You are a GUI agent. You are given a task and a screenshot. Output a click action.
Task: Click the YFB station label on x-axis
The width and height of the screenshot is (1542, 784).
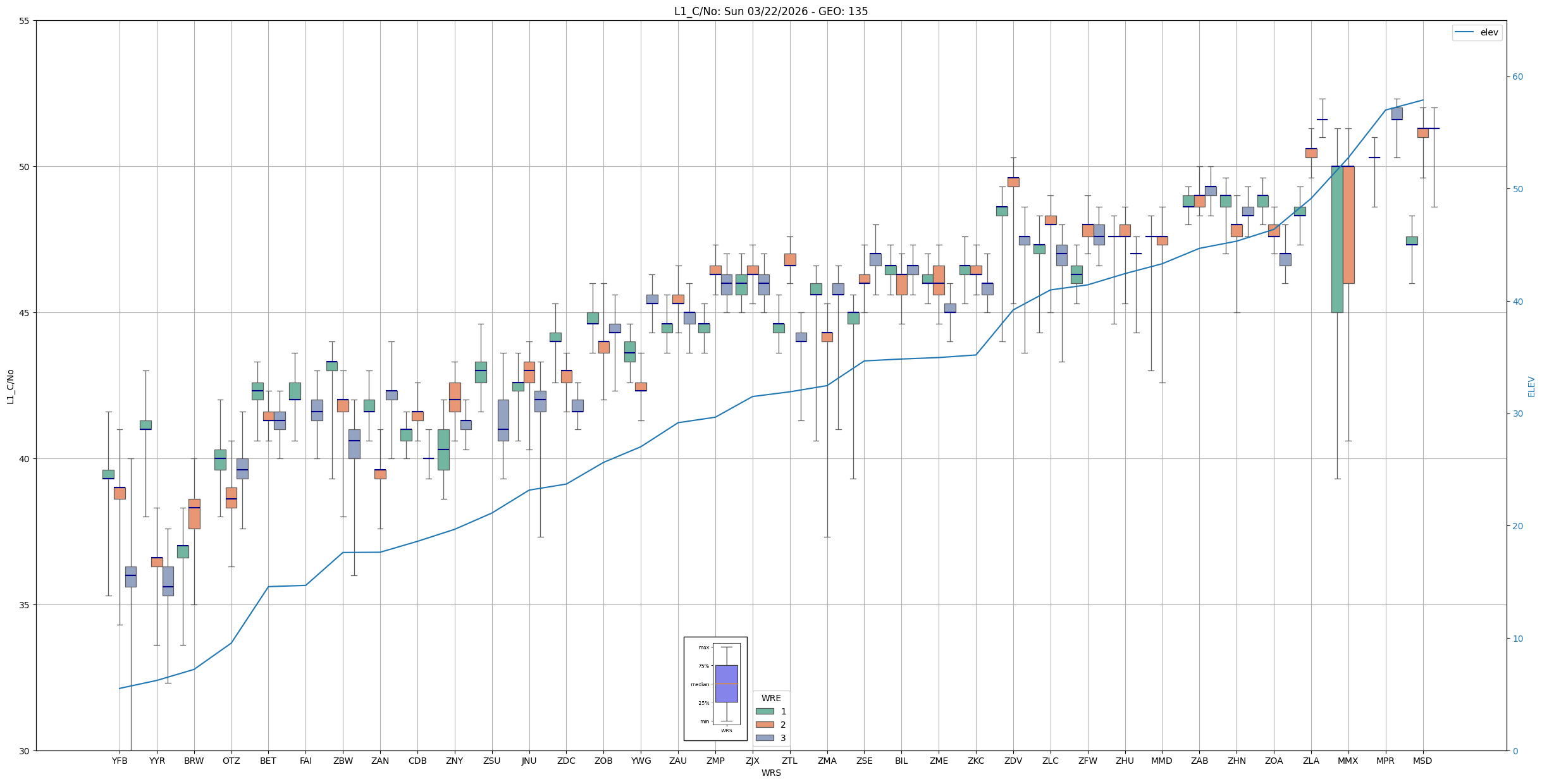(120, 761)
